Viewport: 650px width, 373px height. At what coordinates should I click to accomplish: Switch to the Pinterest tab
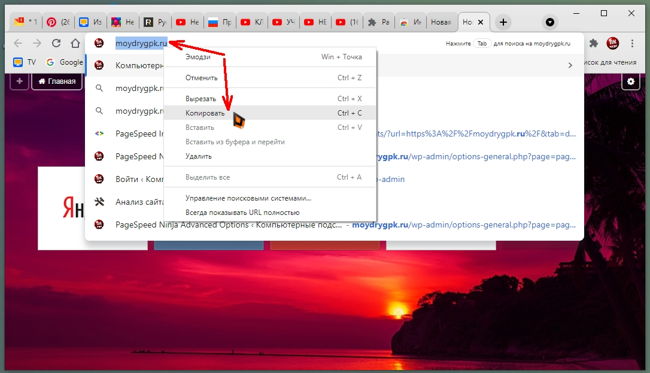tap(58, 22)
